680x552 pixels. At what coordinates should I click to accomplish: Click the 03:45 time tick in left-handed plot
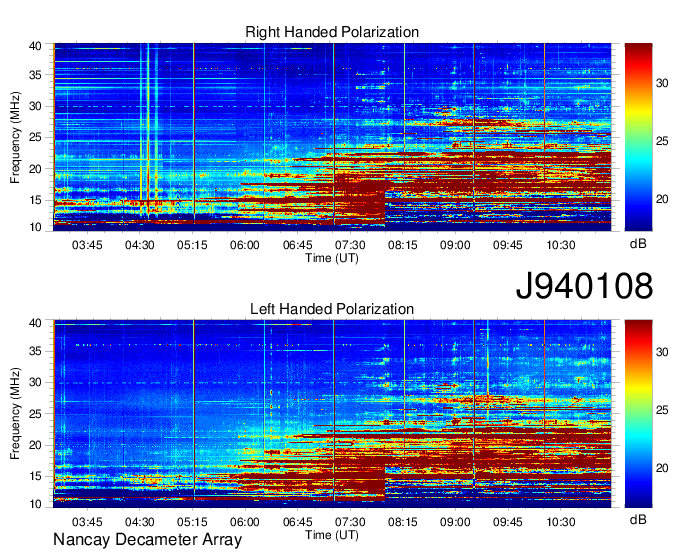(x=87, y=522)
